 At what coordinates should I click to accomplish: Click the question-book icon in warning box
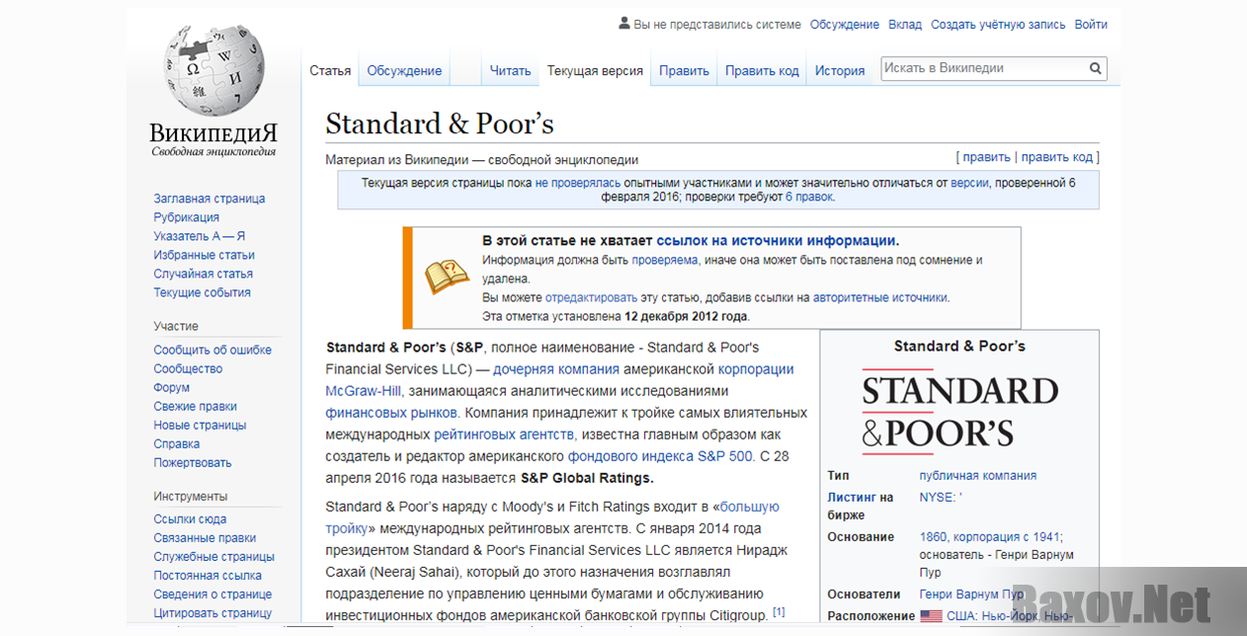[447, 276]
